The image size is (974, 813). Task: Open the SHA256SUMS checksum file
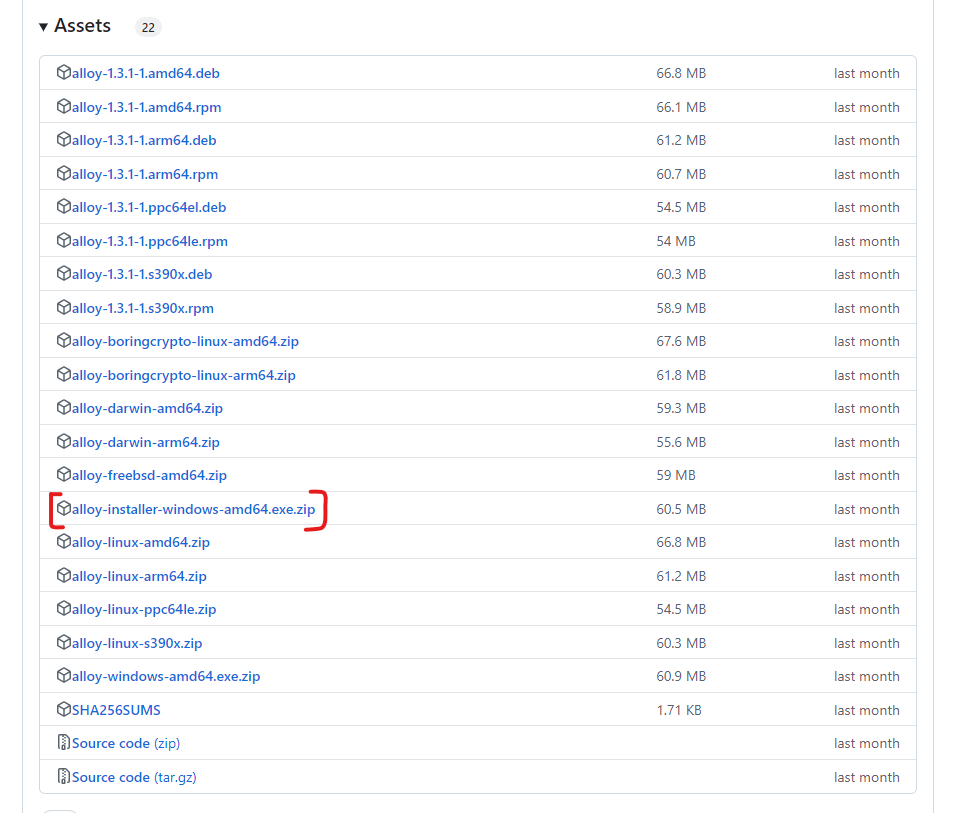[116, 710]
